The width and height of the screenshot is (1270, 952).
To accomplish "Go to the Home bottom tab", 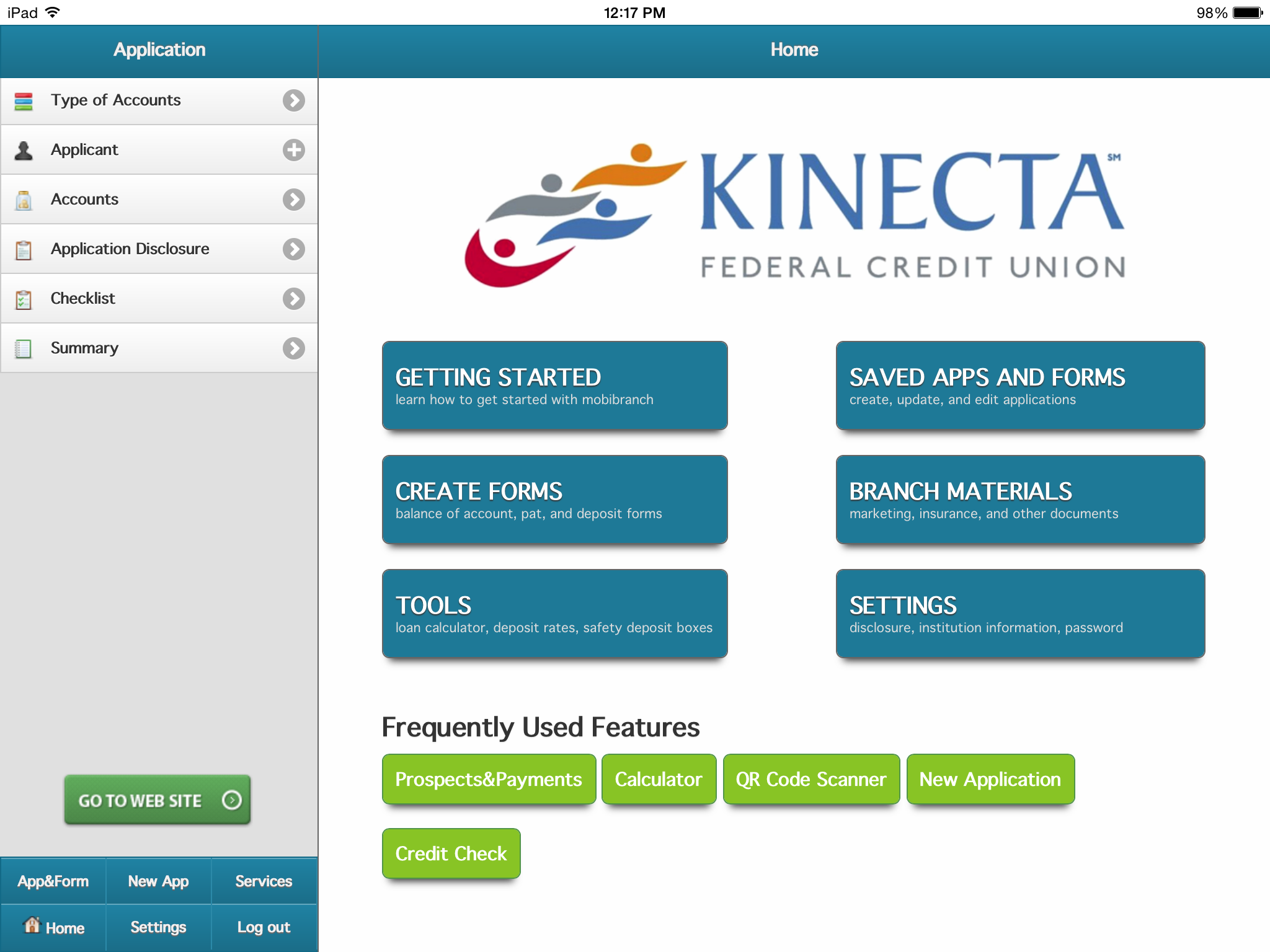I will [53, 928].
